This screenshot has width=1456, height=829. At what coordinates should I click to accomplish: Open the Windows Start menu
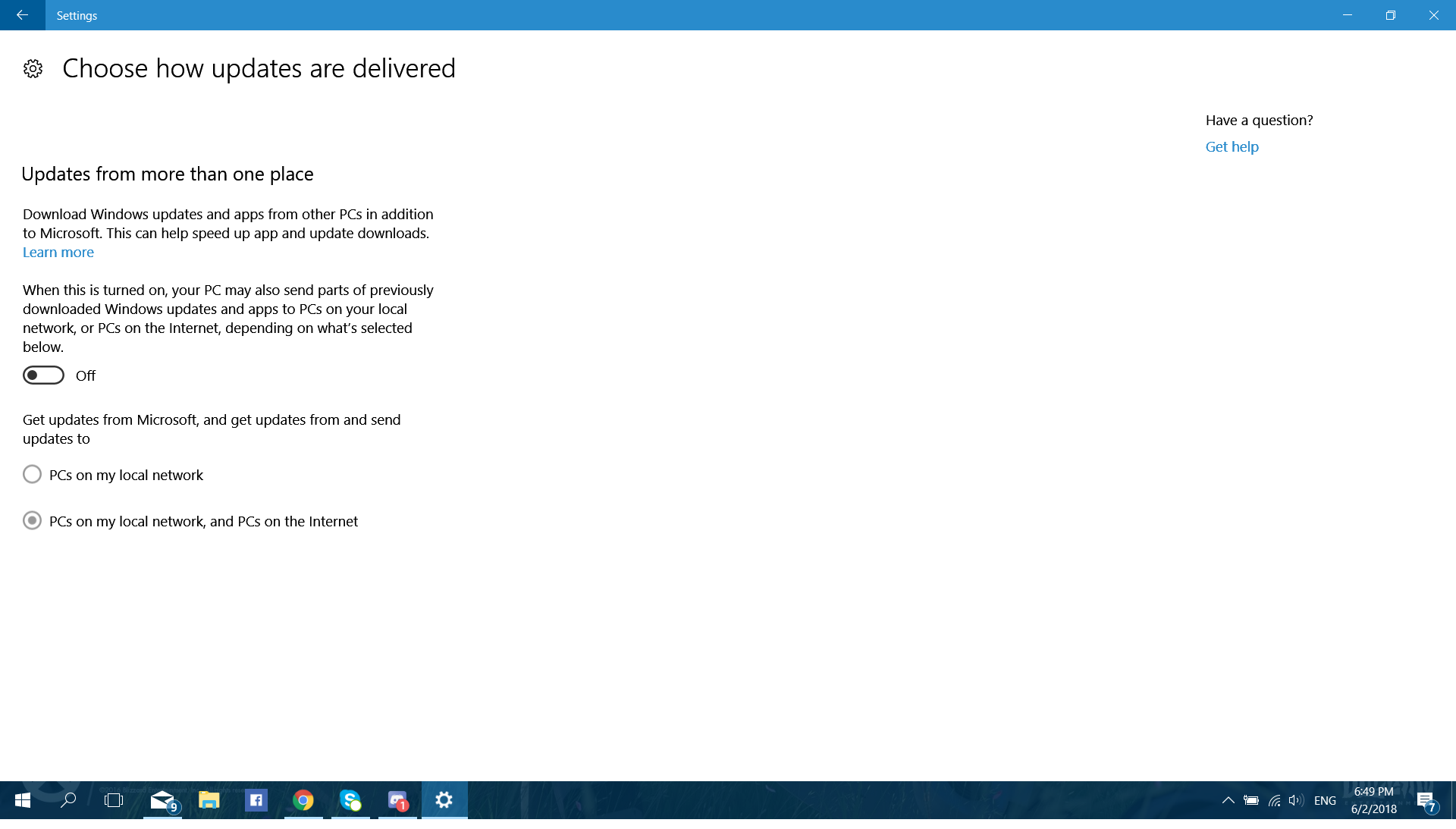click(x=22, y=800)
